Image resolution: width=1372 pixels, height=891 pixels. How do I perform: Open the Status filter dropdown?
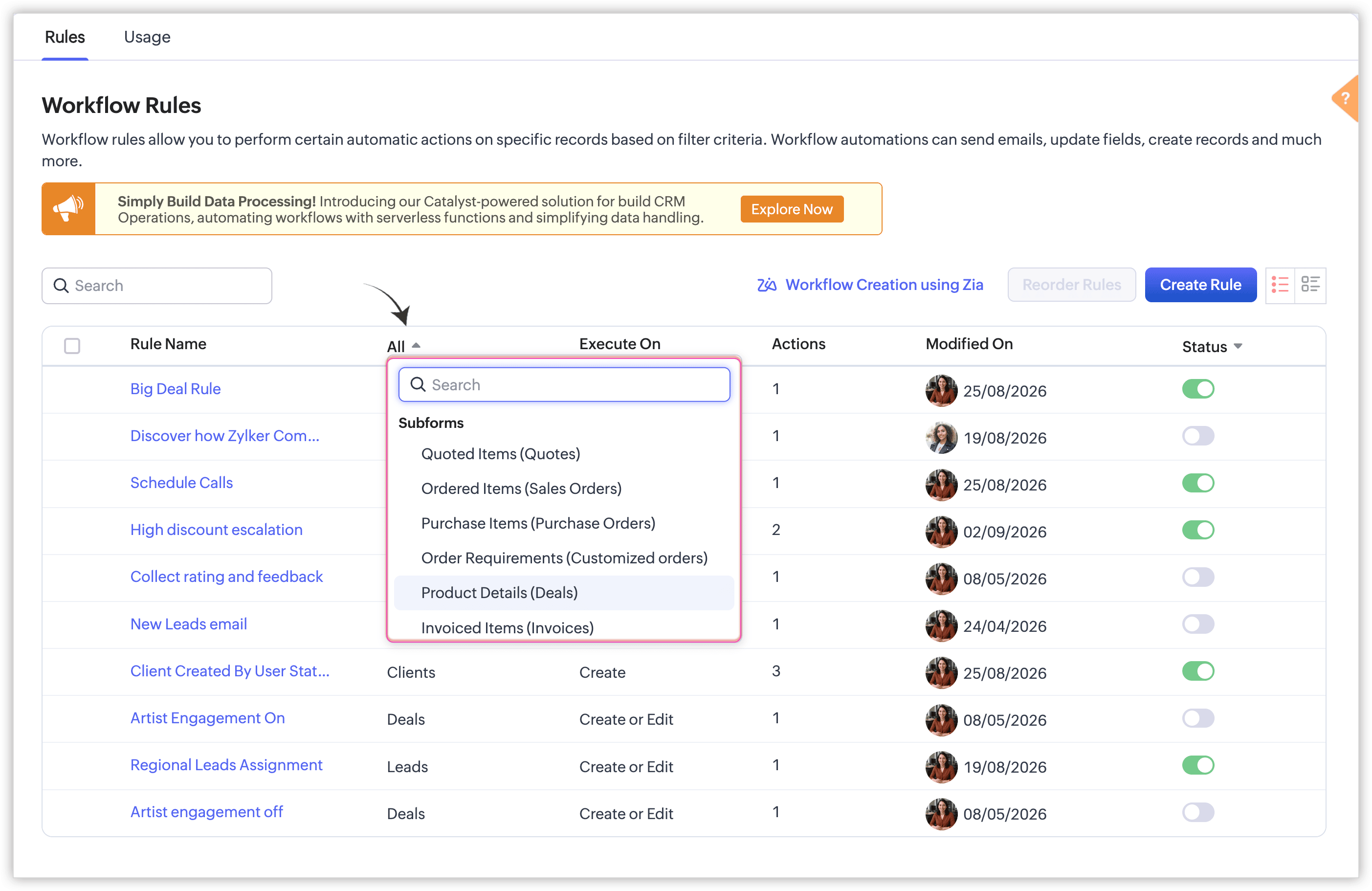(1212, 347)
